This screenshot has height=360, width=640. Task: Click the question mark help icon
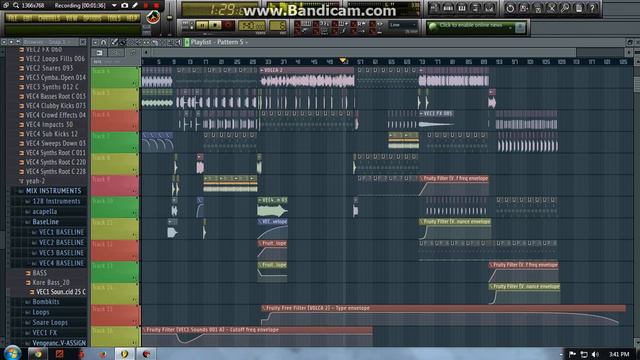(x=592, y=8)
